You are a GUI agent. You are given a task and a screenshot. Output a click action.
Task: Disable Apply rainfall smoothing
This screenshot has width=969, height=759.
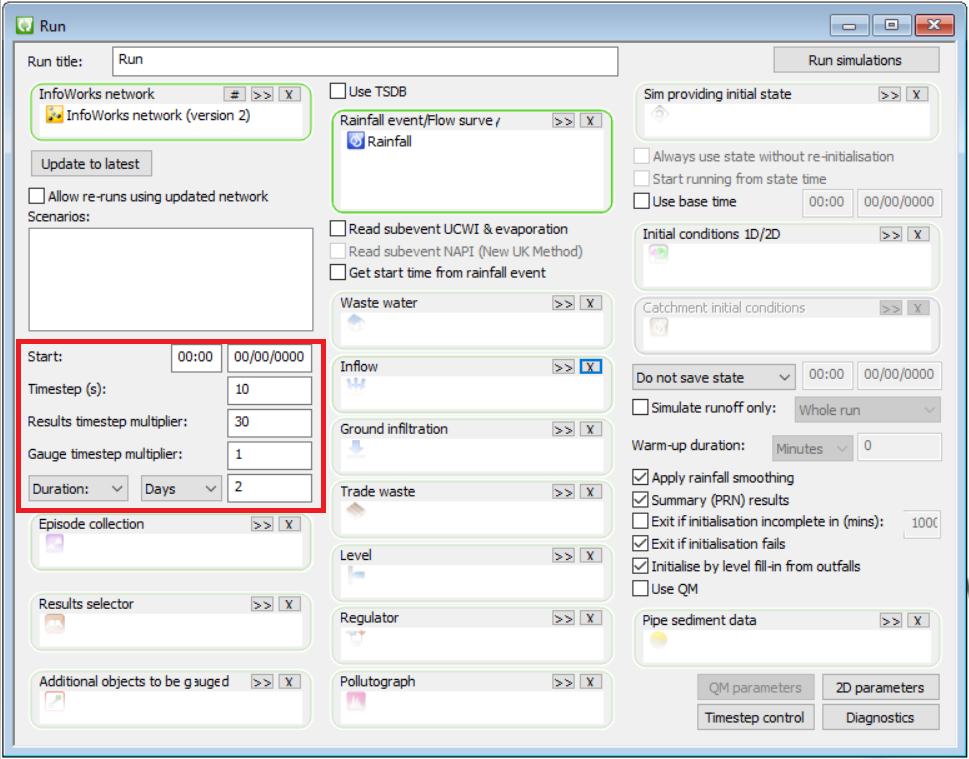(x=638, y=477)
